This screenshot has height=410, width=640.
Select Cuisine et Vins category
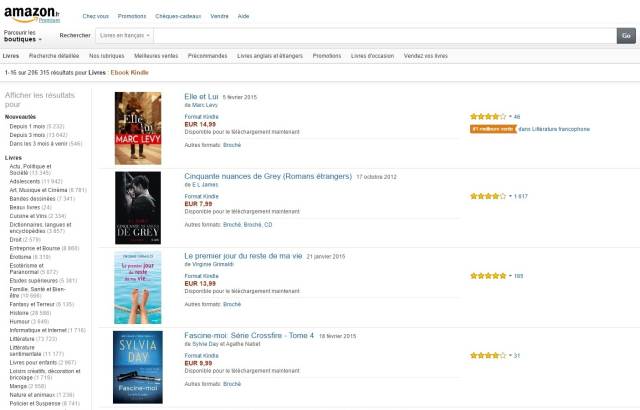point(38,216)
